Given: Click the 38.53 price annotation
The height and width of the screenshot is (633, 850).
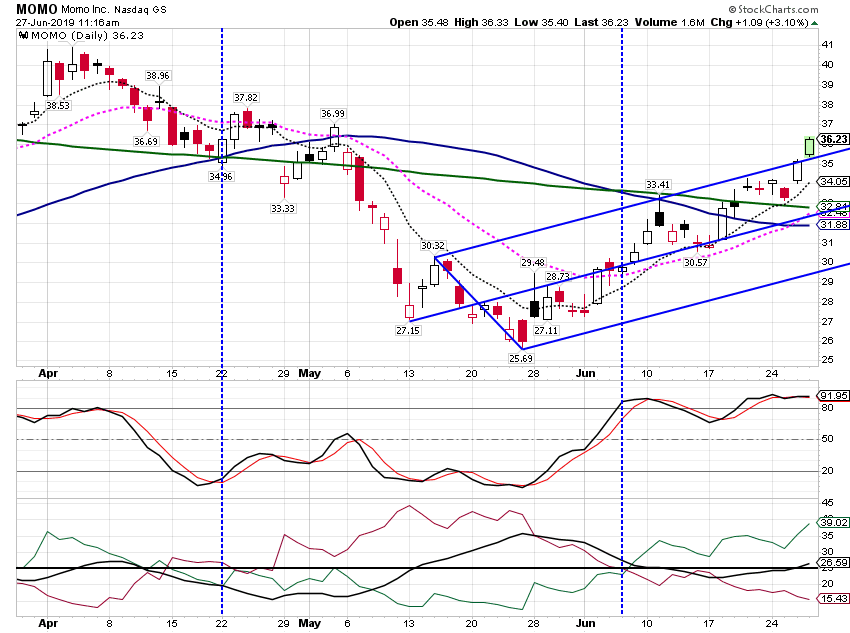Looking at the screenshot, I should pos(58,106).
